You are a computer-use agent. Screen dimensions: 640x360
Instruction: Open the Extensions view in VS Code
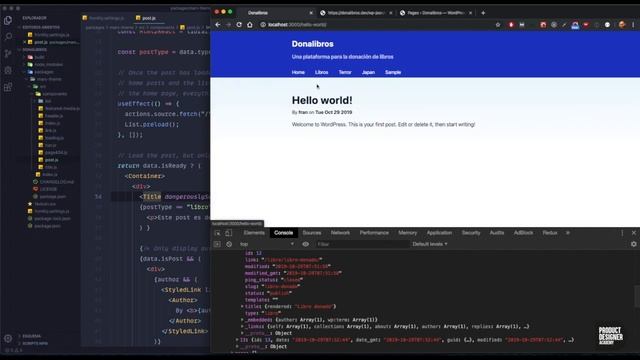point(8,87)
